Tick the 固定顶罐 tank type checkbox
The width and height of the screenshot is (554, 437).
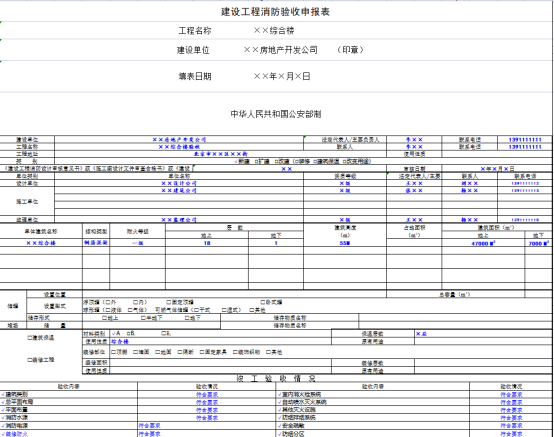[x=169, y=302]
